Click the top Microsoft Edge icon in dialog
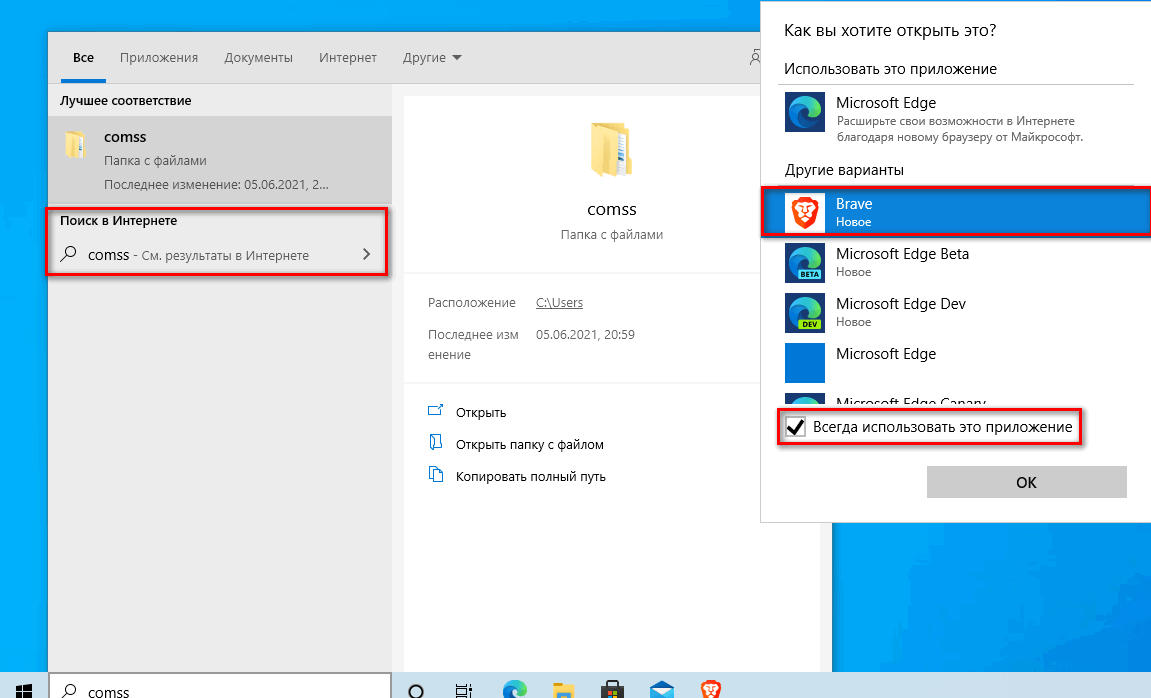The height and width of the screenshot is (698, 1151). [805, 112]
